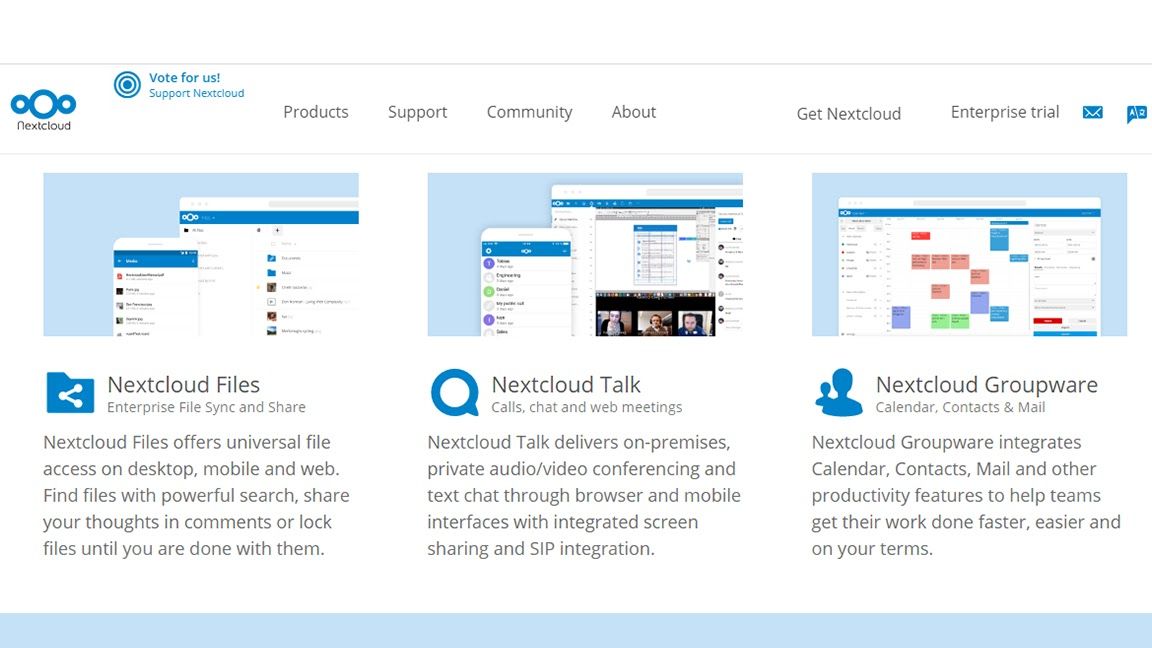Click the language translation icon
1152x648 pixels.
coord(1135,113)
